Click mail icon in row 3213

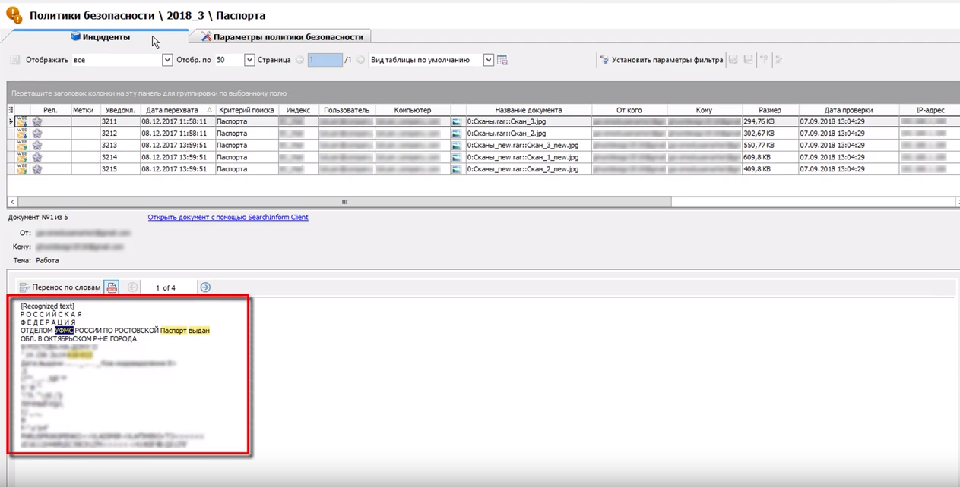tap(21, 145)
